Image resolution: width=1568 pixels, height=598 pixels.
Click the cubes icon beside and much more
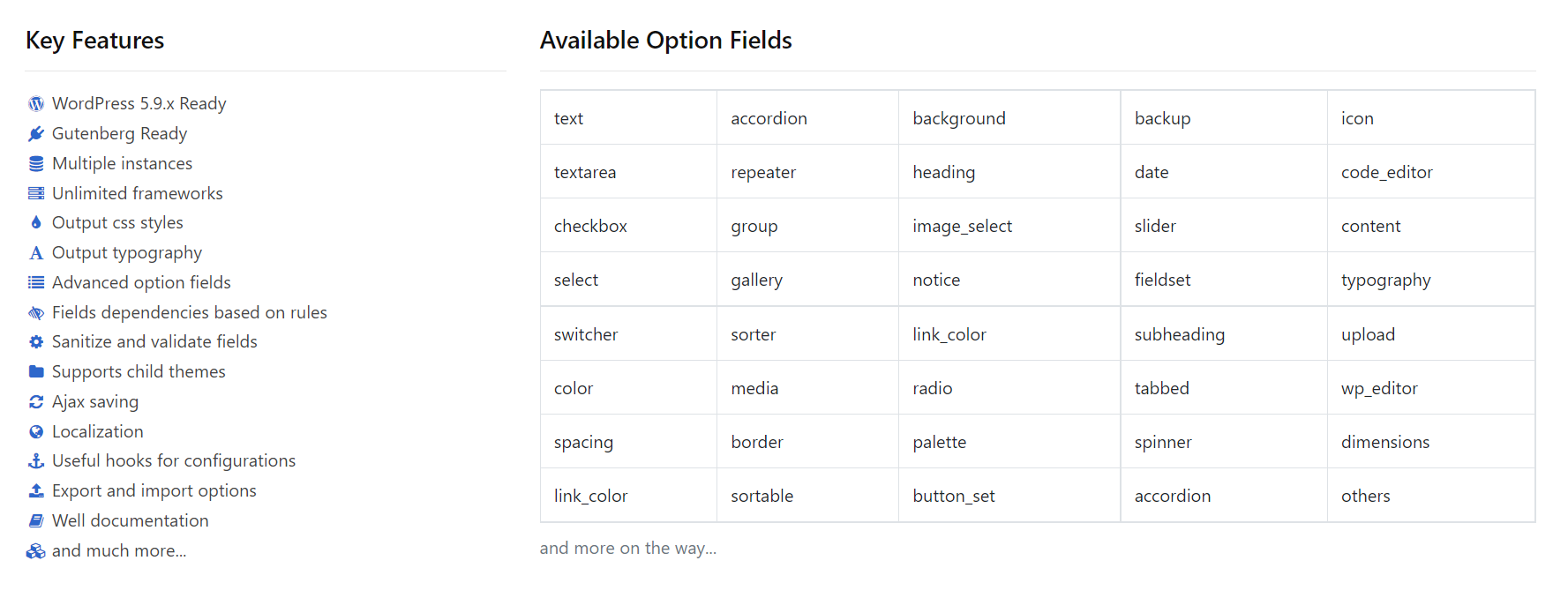point(36,551)
